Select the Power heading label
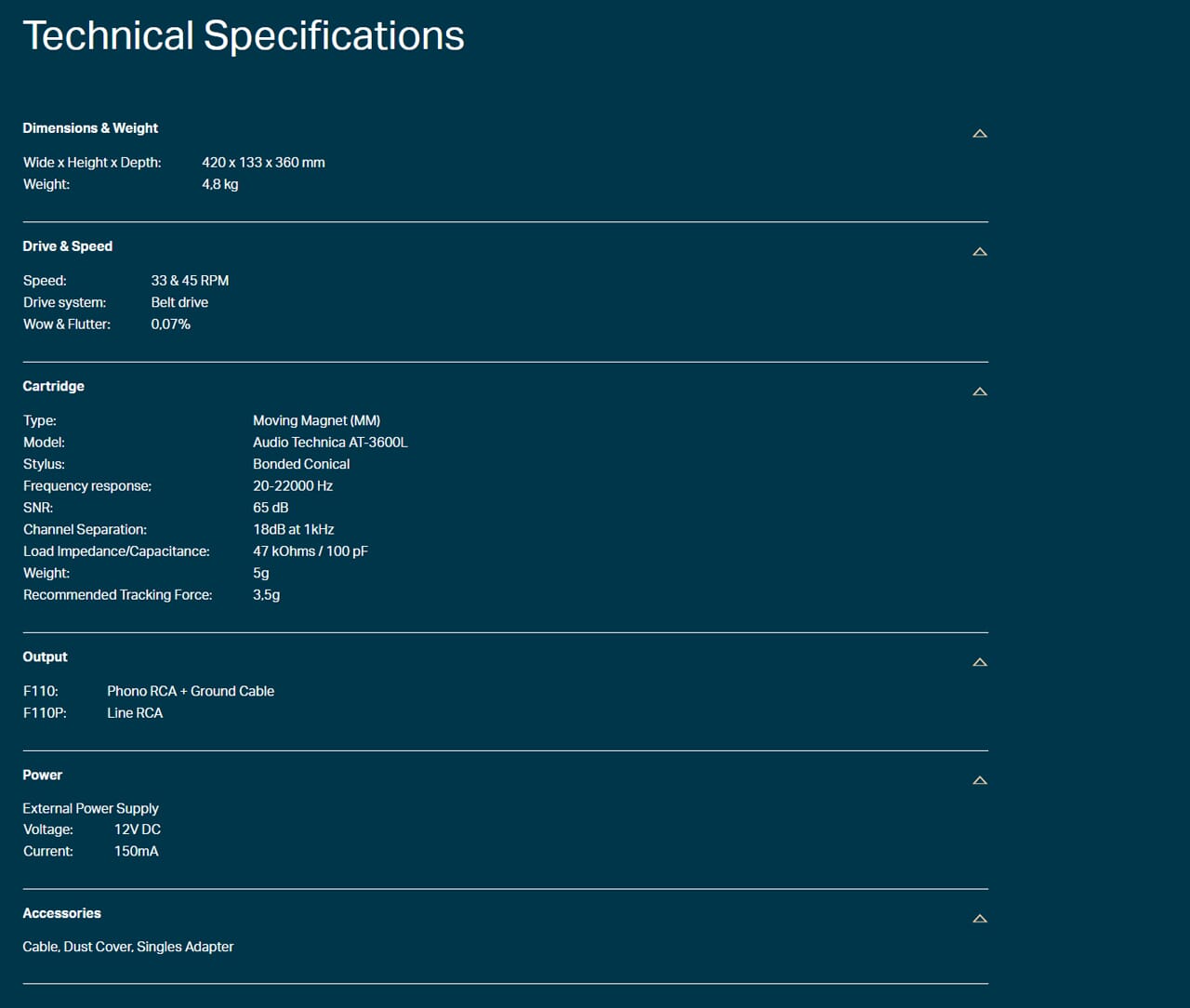Viewport: 1190px width, 1008px height. pyautogui.click(x=42, y=775)
